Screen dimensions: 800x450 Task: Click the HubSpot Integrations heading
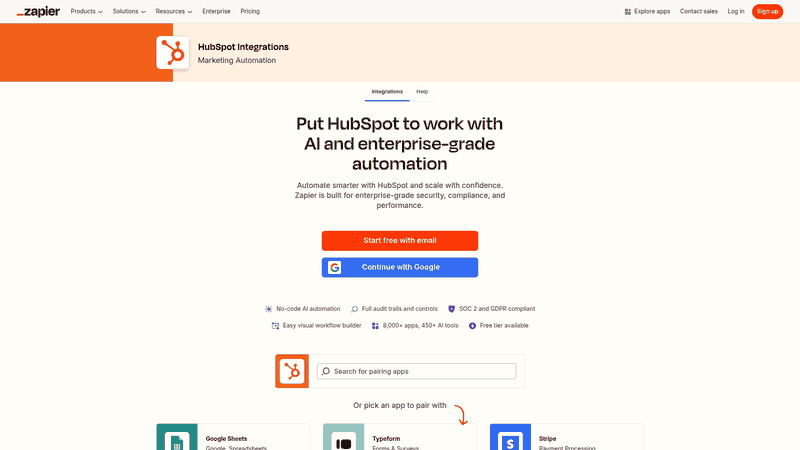pos(243,47)
